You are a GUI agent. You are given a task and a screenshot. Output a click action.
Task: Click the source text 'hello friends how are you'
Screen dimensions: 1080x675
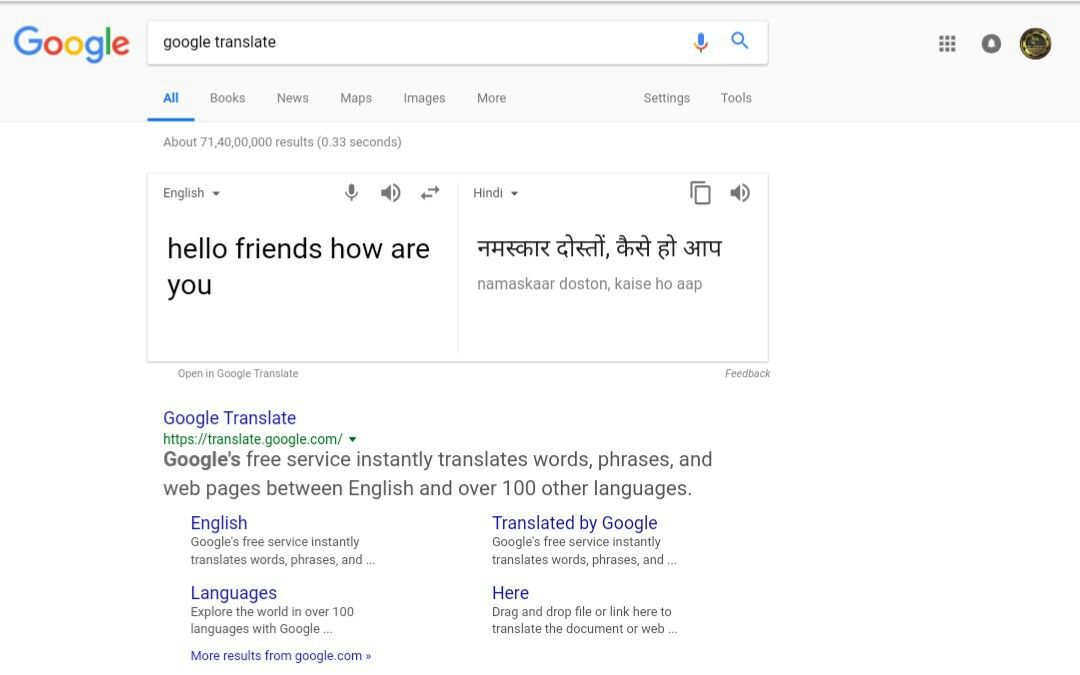pos(298,267)
